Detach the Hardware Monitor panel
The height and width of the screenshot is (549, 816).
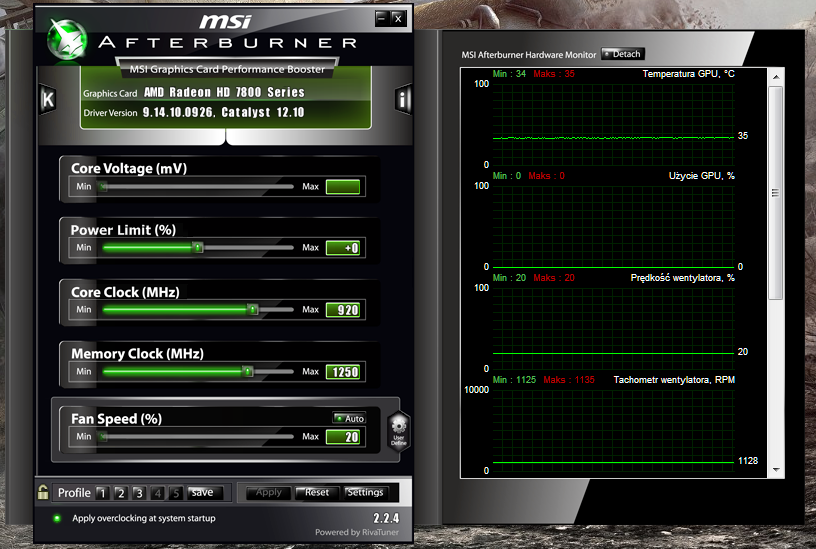(x=623, y=54)
